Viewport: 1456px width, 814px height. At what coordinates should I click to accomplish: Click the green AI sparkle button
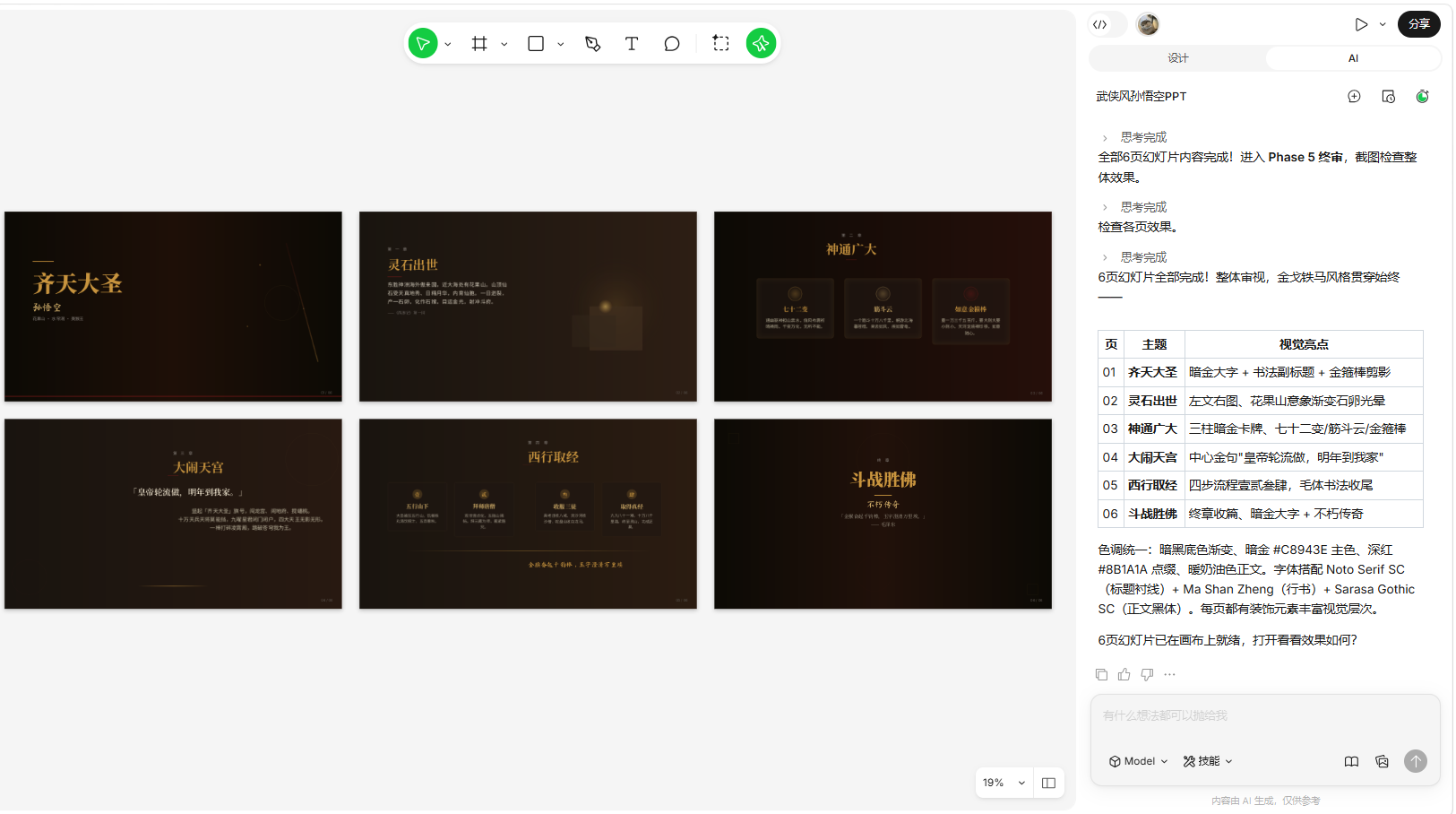(x=761, y=43)
